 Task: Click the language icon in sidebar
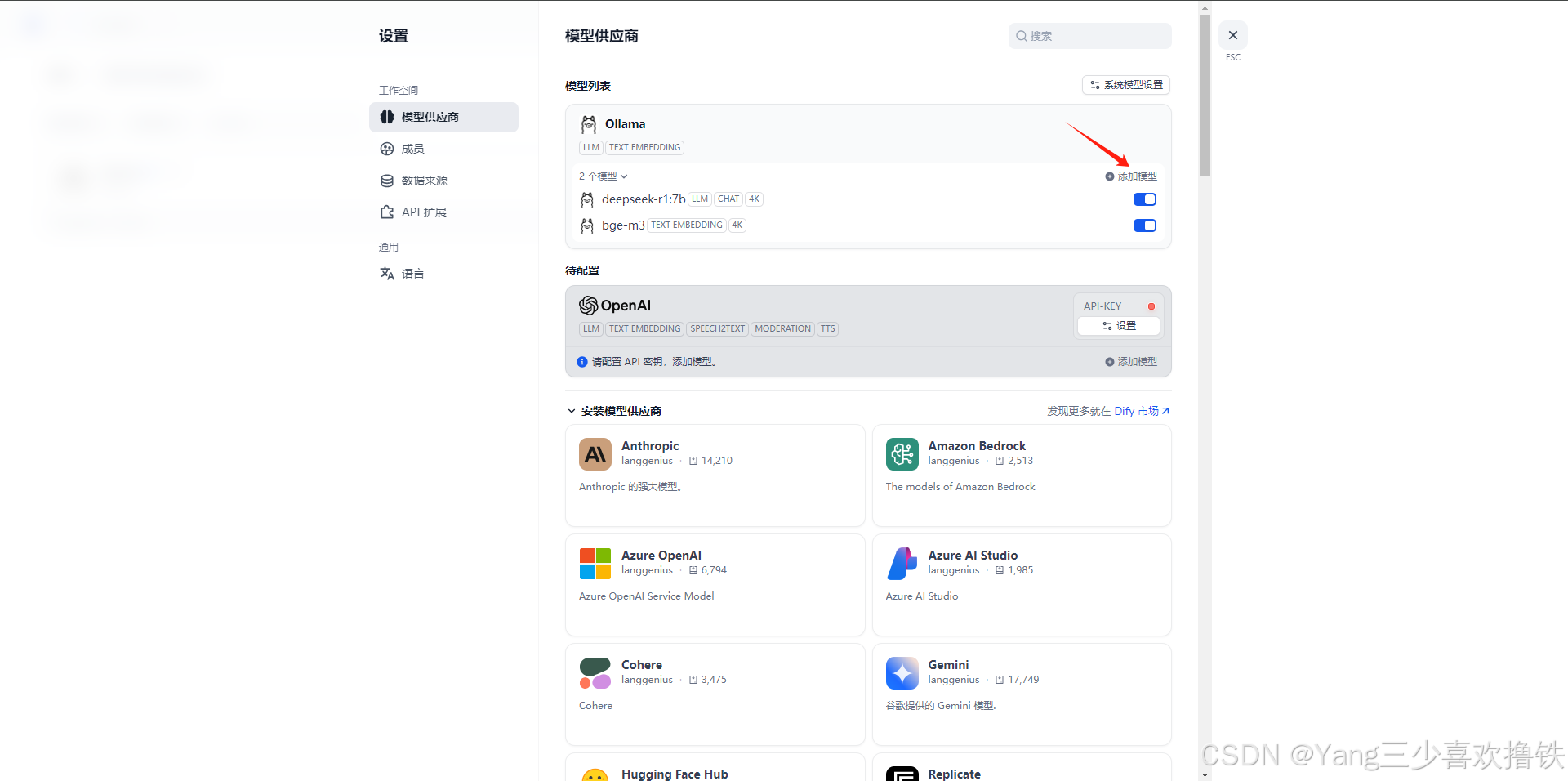387,274
